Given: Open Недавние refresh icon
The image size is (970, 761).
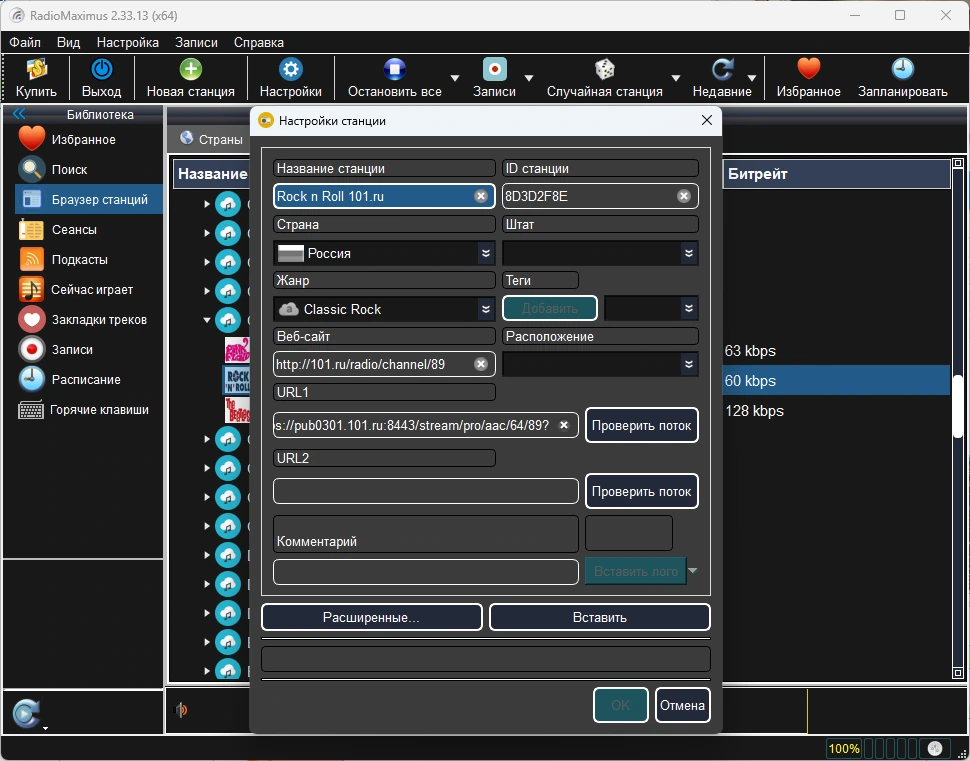Looking at the screenshot, I should tap(722, 69).
